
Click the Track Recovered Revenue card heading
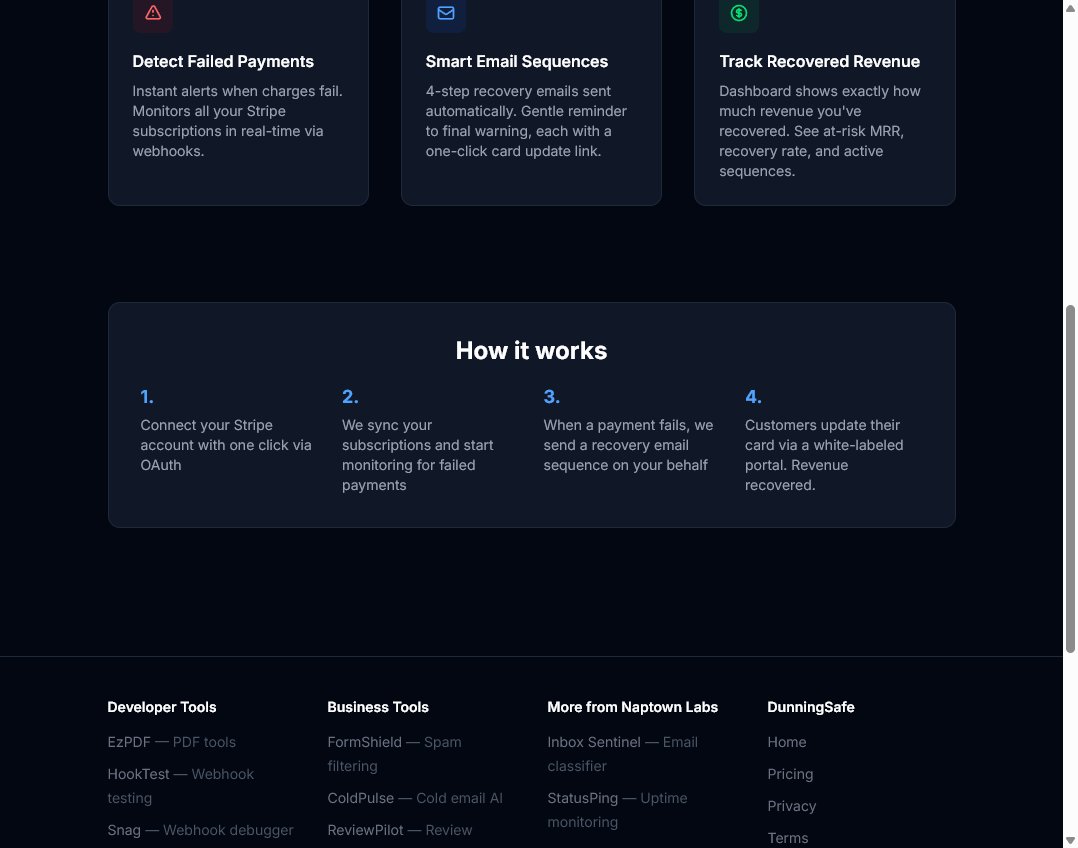tap(819, 61)
